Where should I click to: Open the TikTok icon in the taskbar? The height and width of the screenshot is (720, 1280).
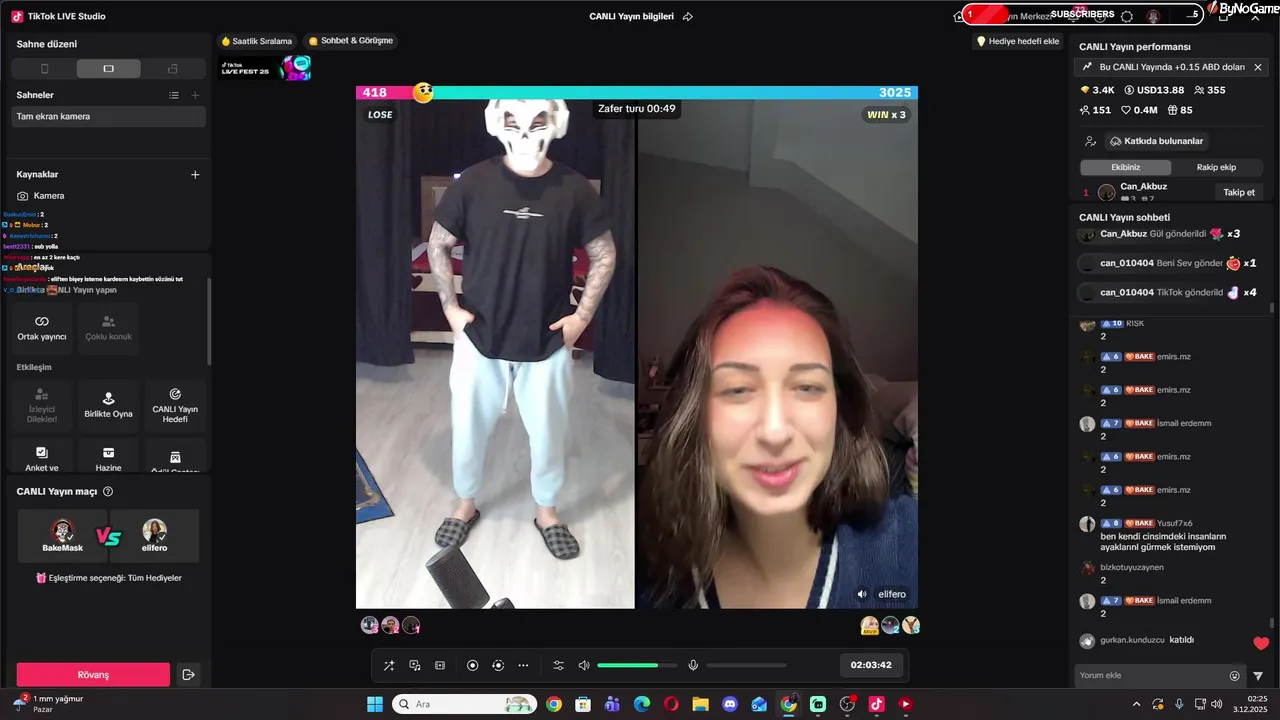[x=877, y=704]
